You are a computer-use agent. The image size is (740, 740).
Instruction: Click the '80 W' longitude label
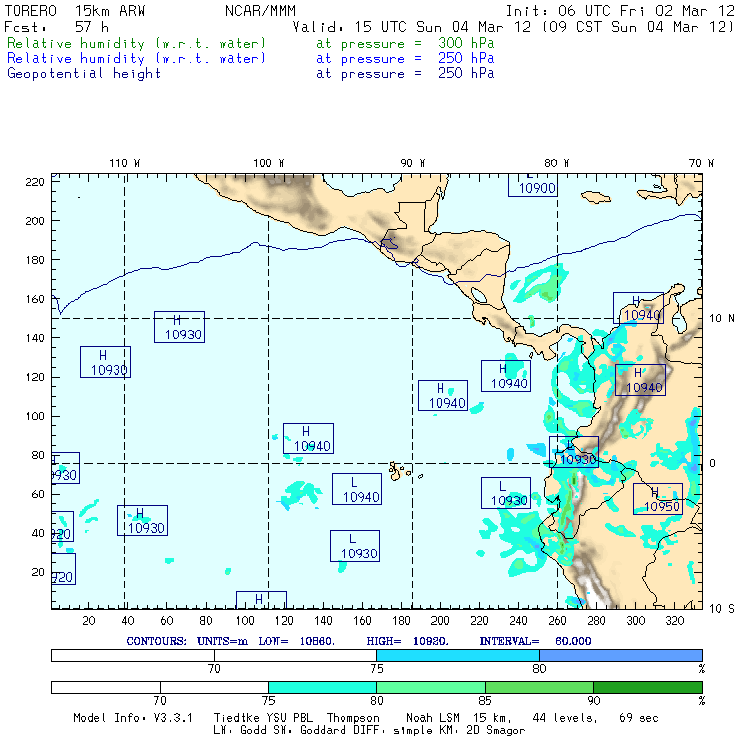tap(557, 163)
